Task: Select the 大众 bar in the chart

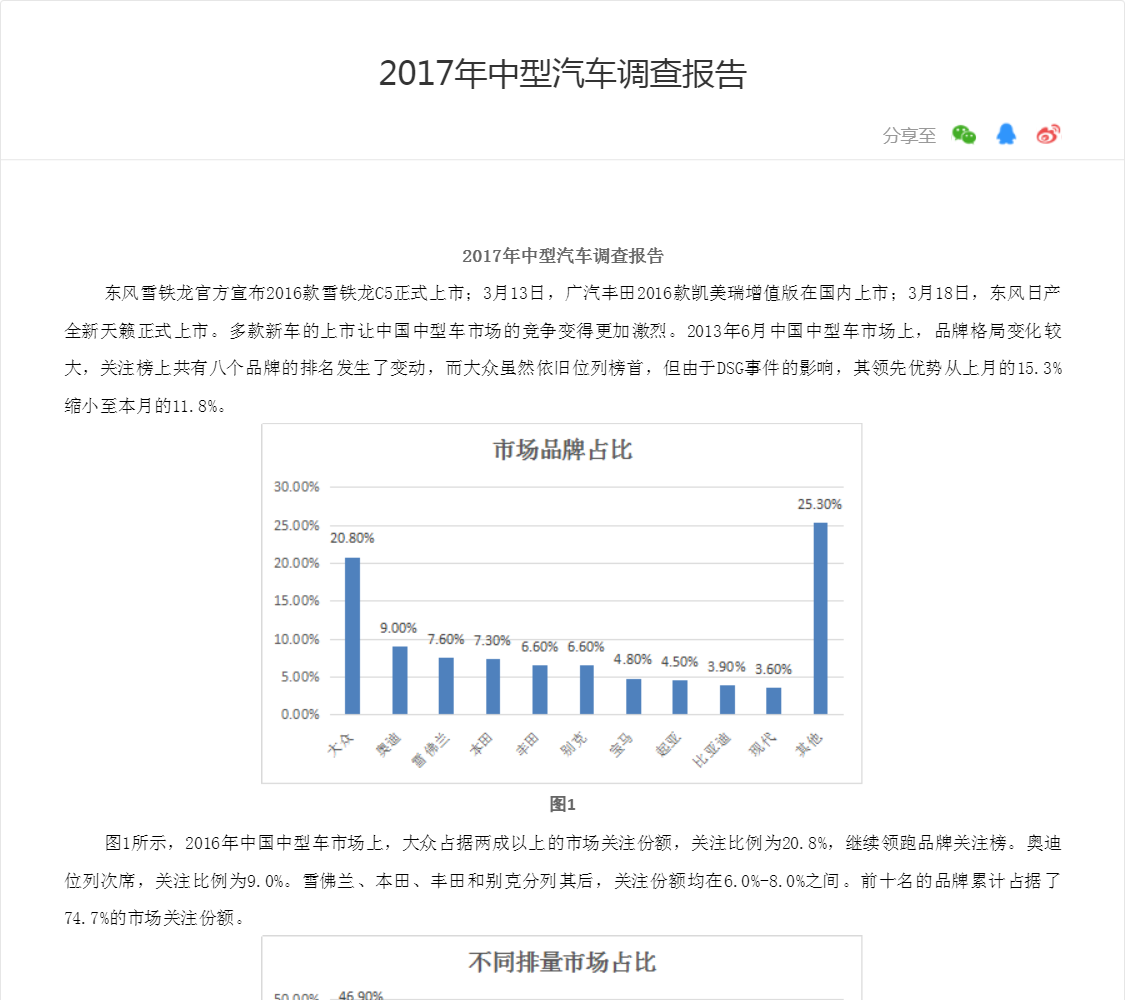Action: (x=352, y=636)
